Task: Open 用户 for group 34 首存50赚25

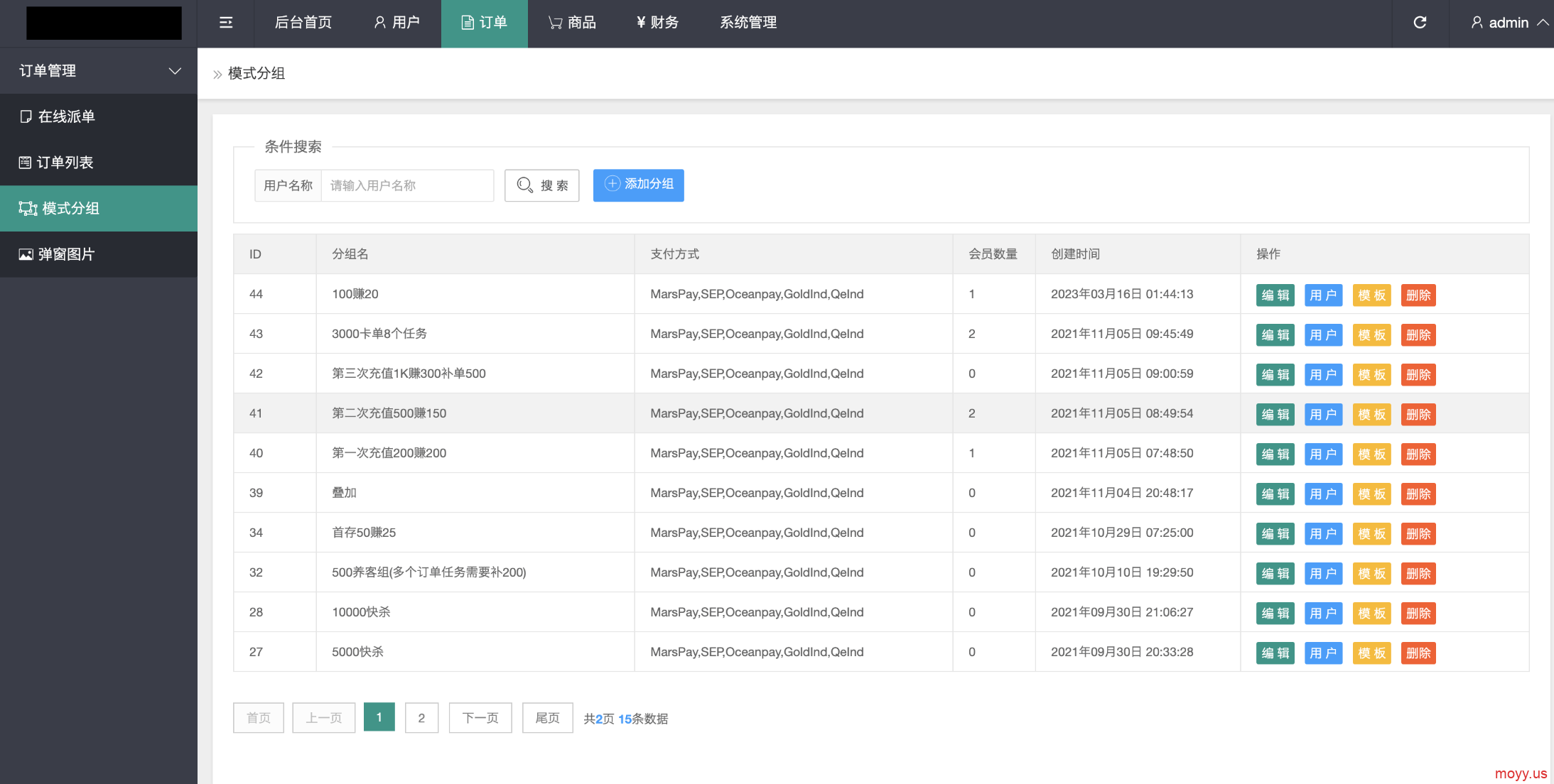Action: point(1323,534)
